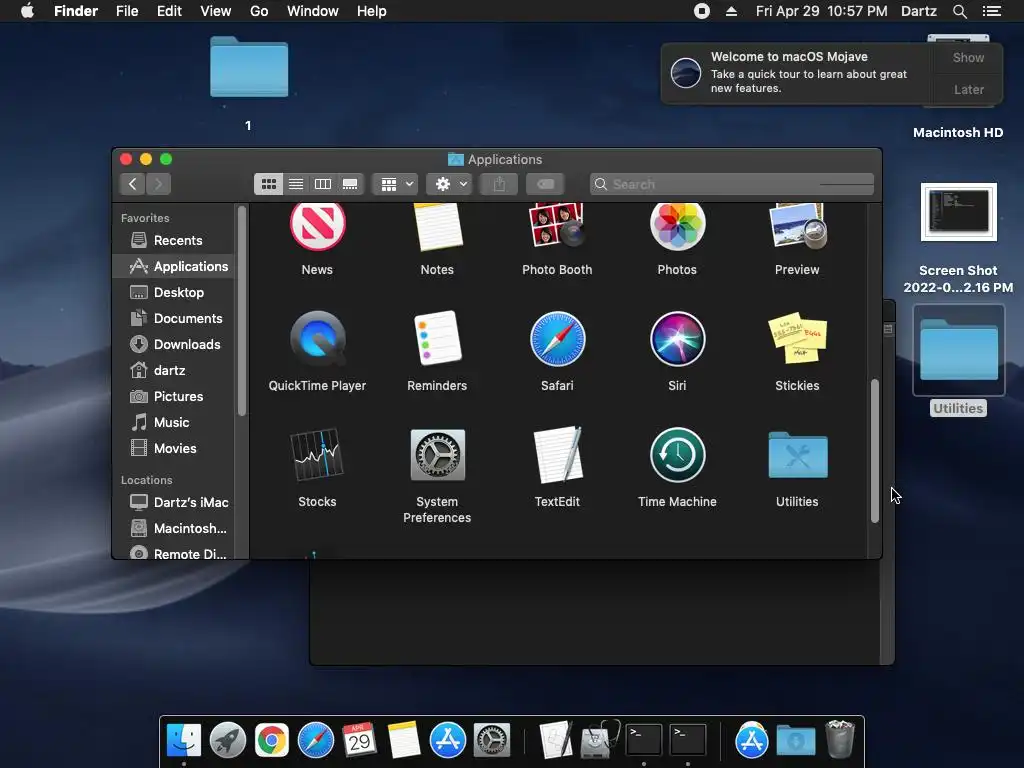Select the Screen Shot file on desktop

pyautogui.click(x=958, y=212)
